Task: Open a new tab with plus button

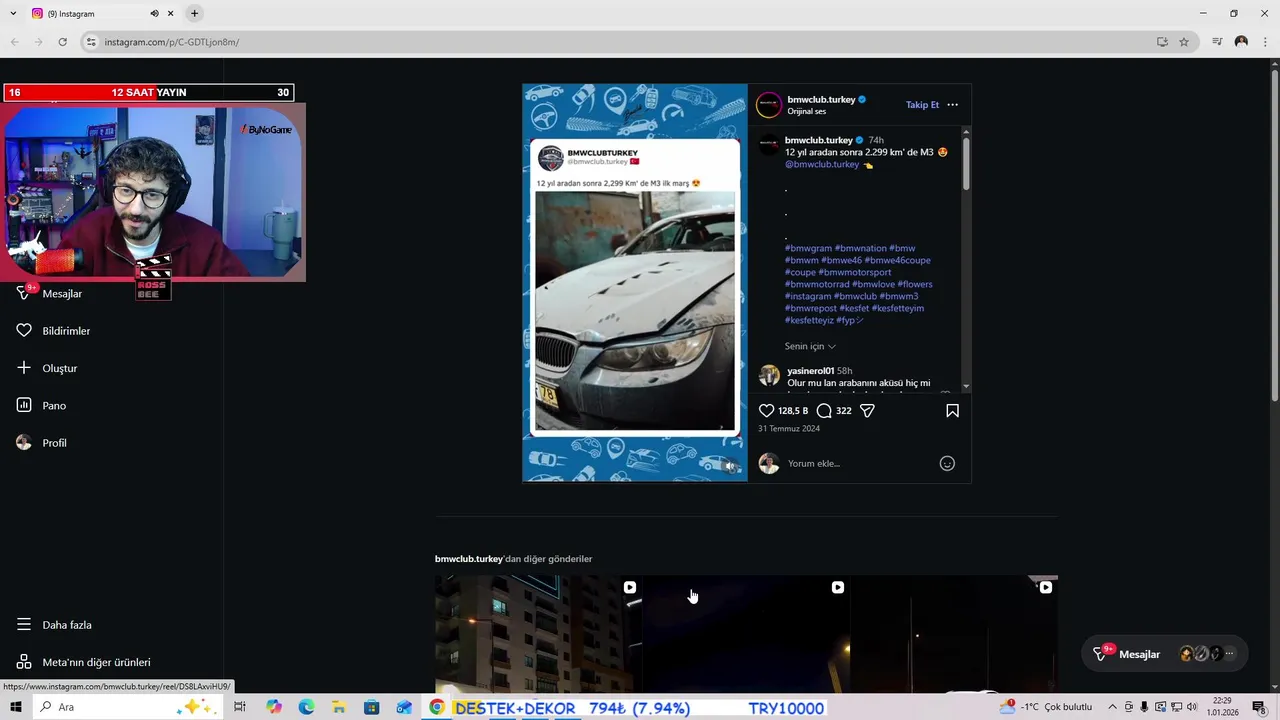Action: pos(194,14)
